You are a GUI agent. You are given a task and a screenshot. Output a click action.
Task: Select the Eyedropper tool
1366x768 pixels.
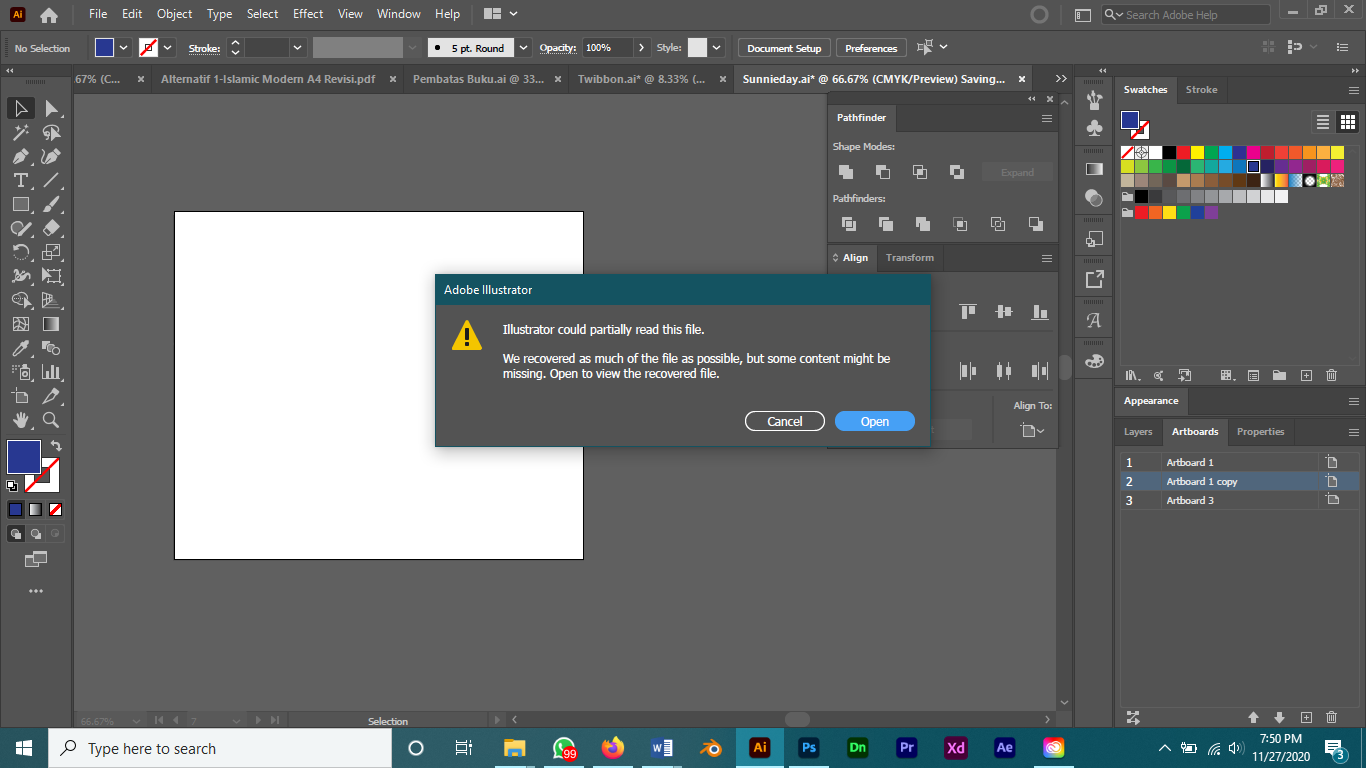(x=21, y=348)
